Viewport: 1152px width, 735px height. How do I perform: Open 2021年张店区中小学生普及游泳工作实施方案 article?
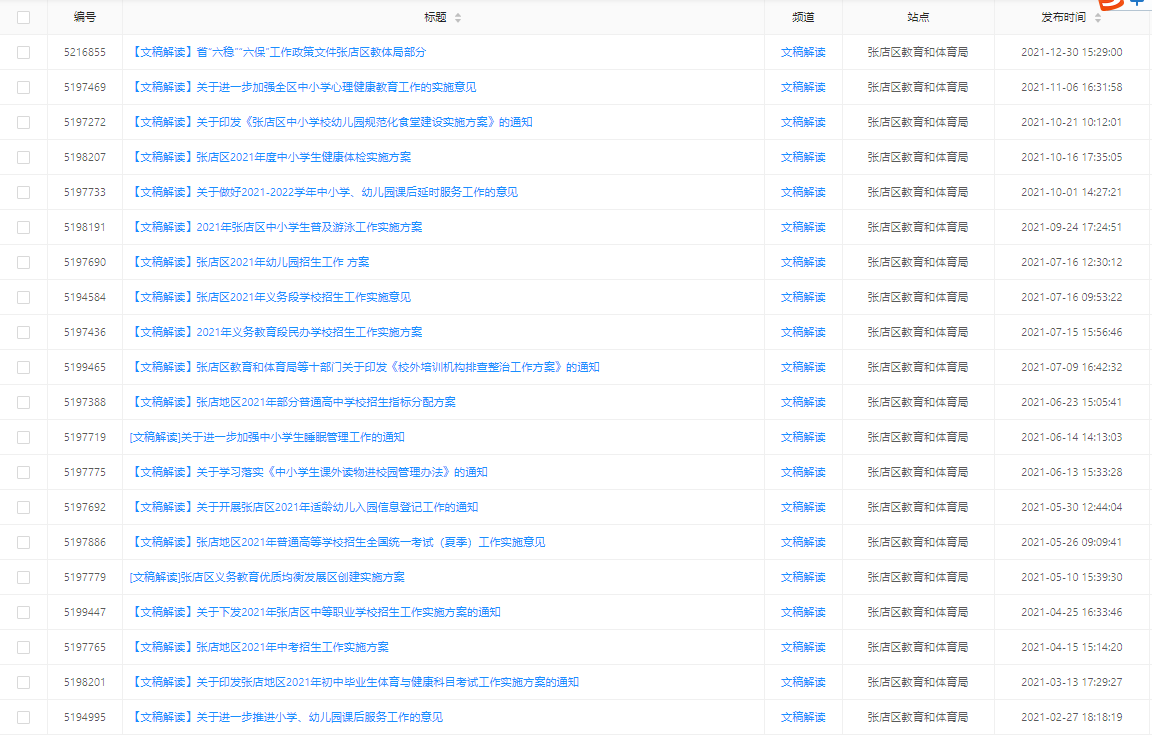[276, 227]
